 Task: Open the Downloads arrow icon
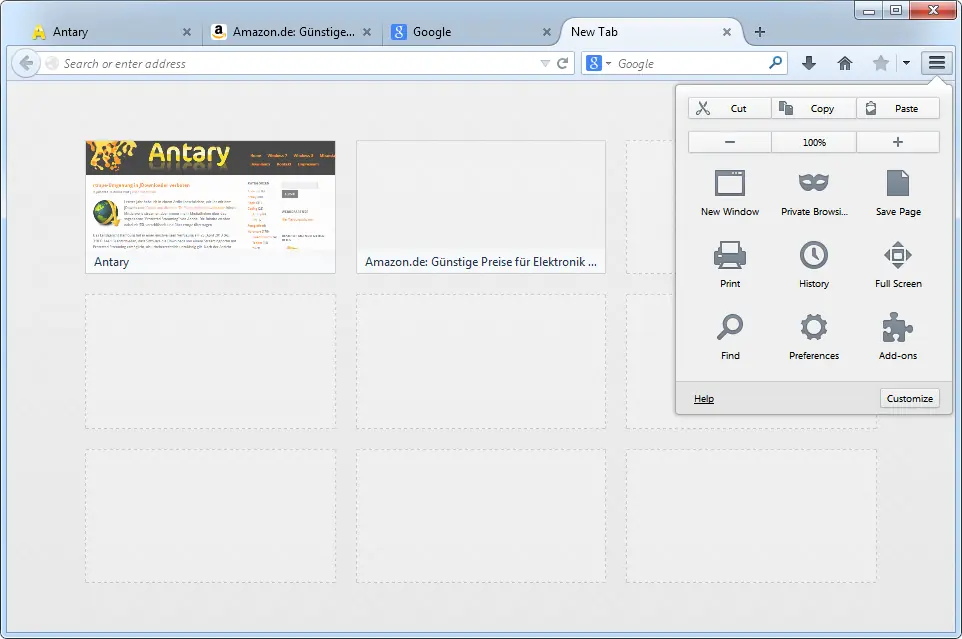click(809, 63)
